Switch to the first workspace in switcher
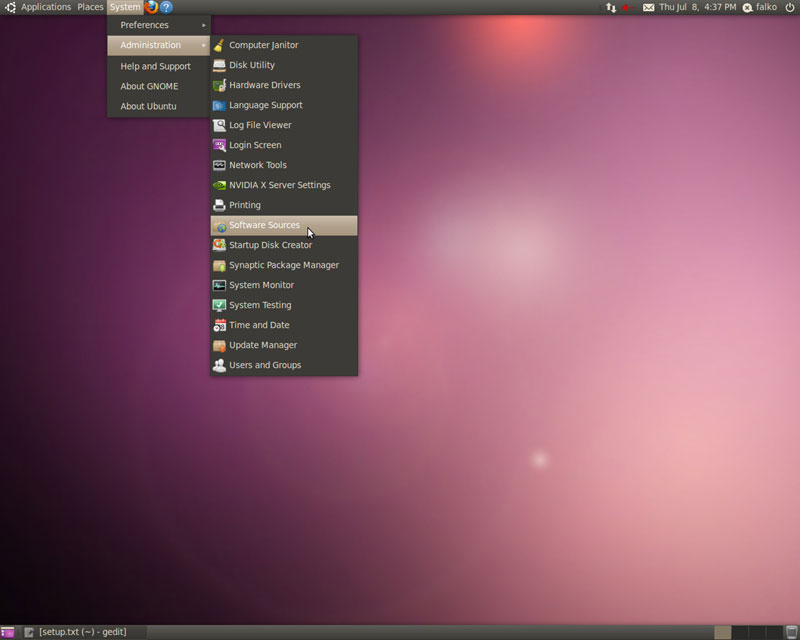Image resolution: width=800 pixels, height=640 pixels. [722, 632]
